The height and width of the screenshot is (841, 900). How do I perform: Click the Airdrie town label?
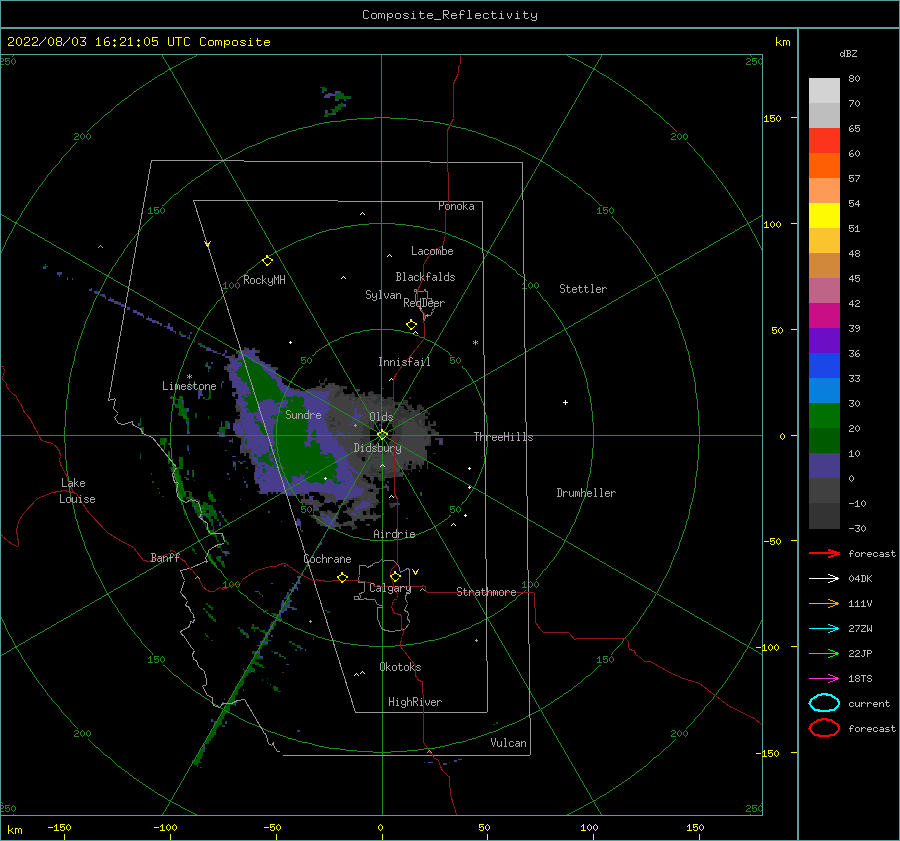pyautogui.click(x=394, y=534)
